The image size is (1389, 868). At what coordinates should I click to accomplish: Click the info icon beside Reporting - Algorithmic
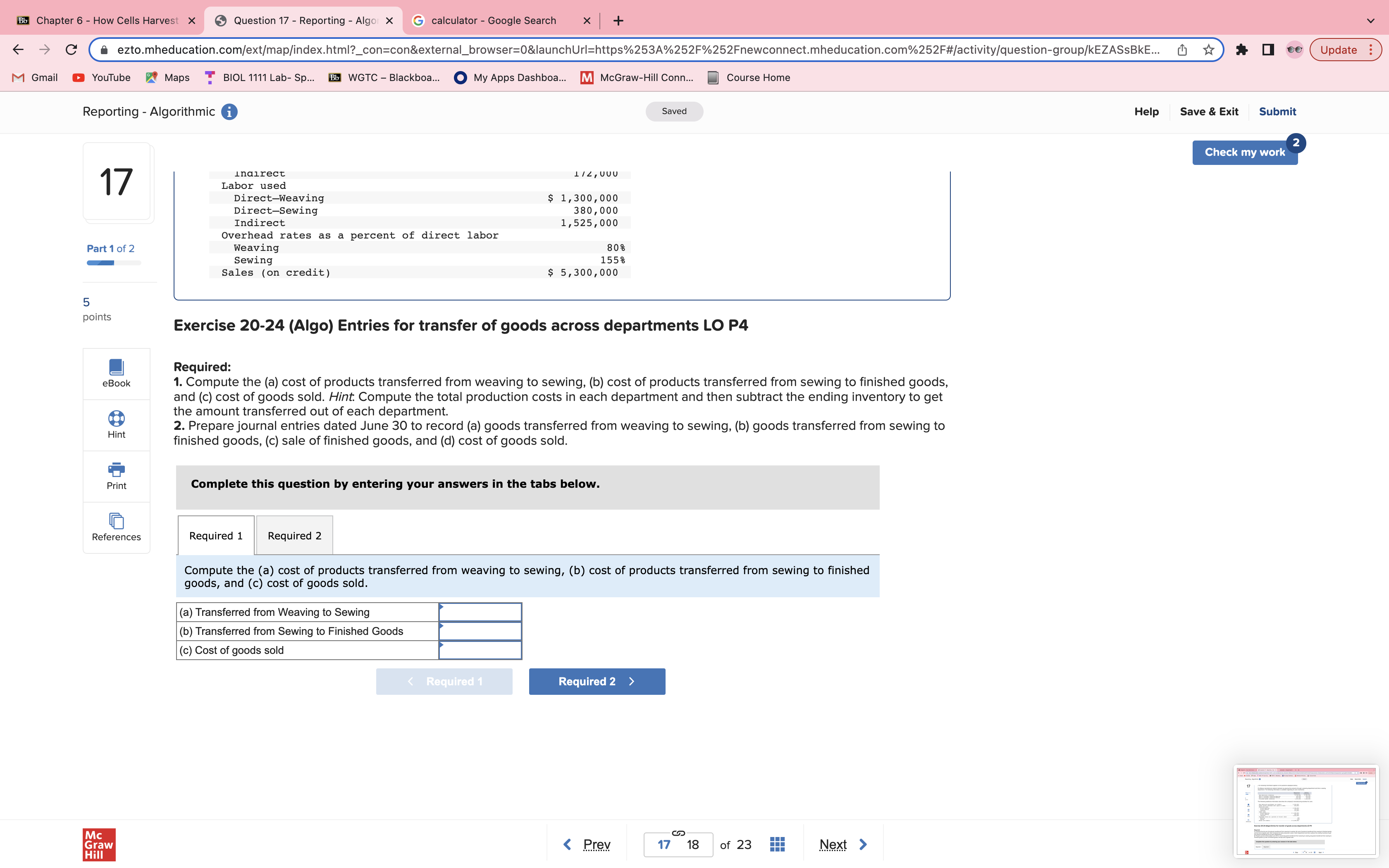tap(229, 111)
